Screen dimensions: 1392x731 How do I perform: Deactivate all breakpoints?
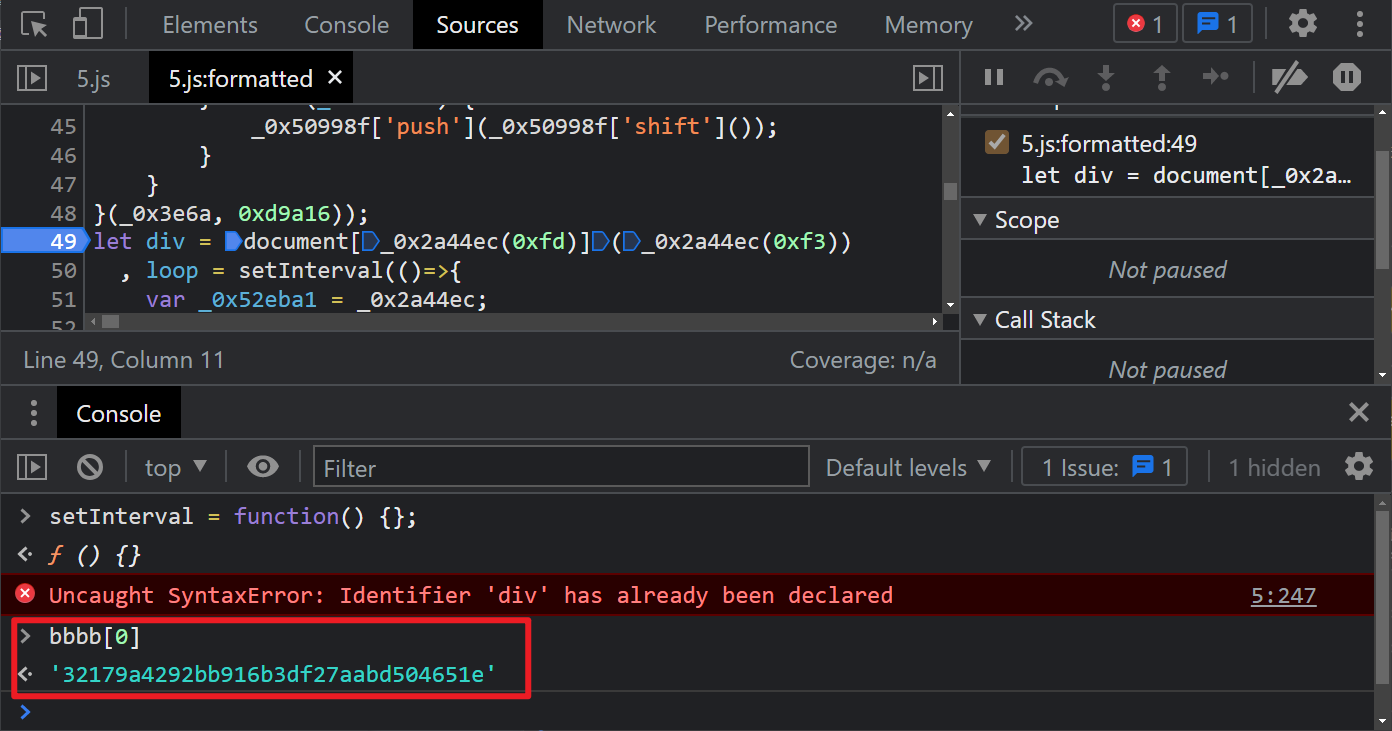click(1290, 77)
